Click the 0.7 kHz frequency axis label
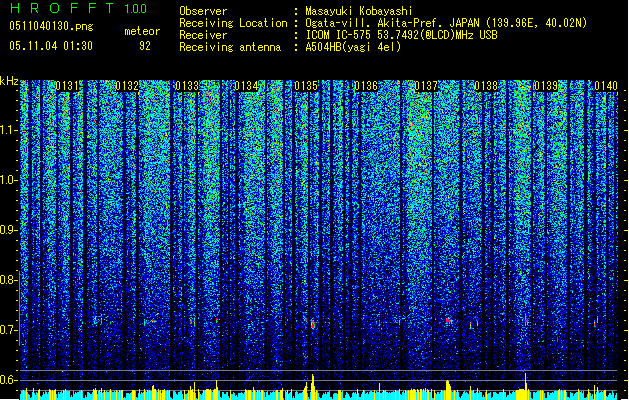629x400 pixels. 8,330
